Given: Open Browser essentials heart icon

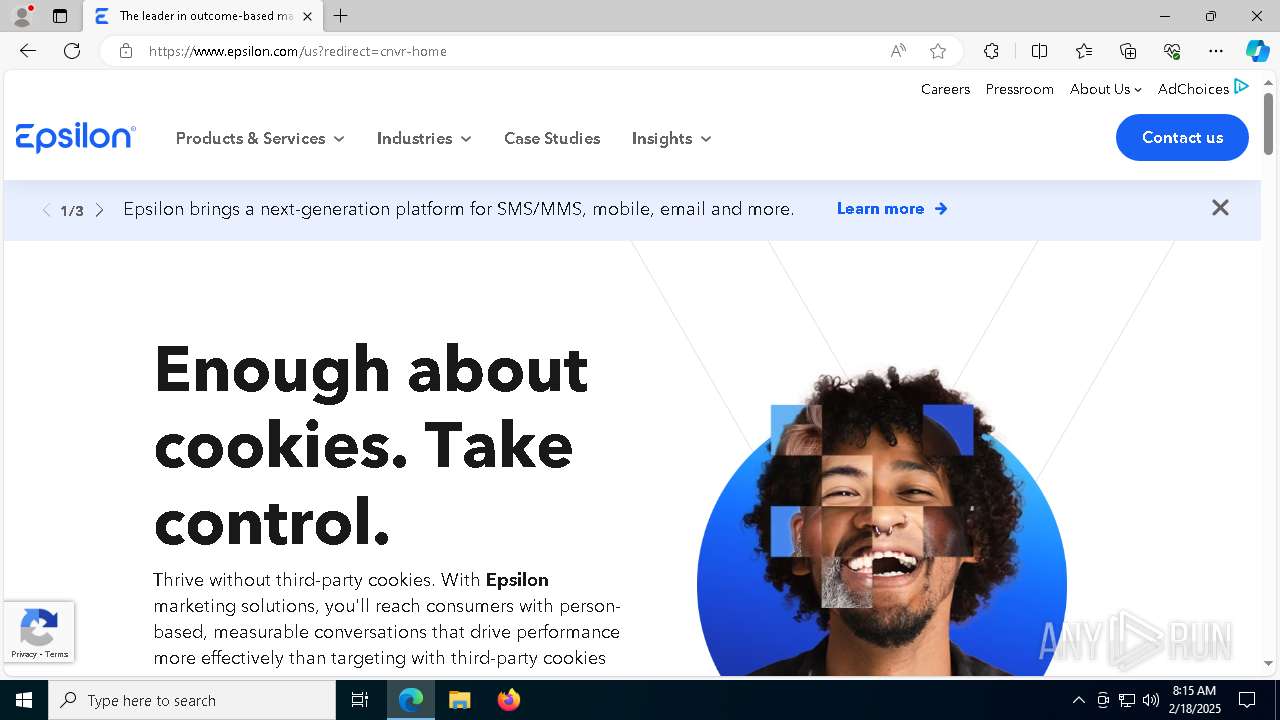Looking at the screenshot, I should (1172, 51).
